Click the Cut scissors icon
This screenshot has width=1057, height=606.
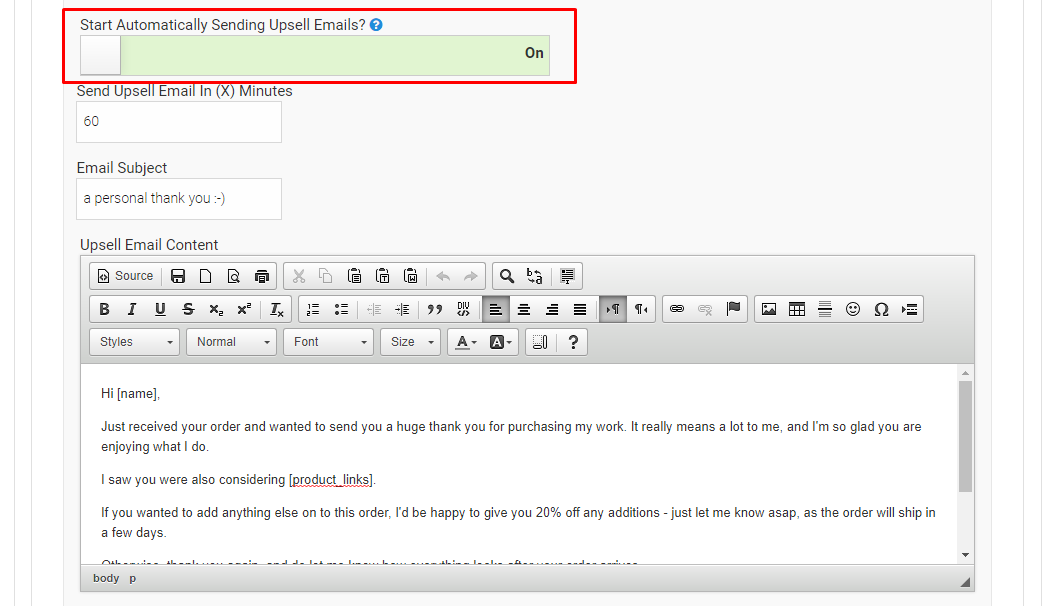click(299, 276)
